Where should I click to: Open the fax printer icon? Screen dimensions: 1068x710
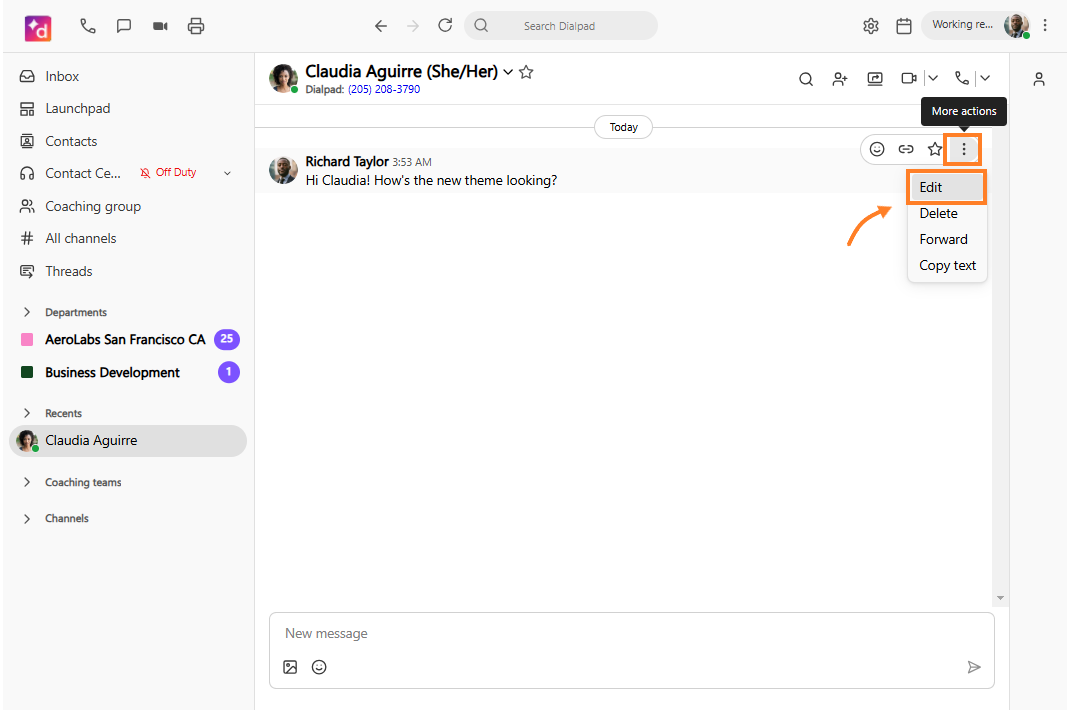pyautogui.click(x=196, y=26)
